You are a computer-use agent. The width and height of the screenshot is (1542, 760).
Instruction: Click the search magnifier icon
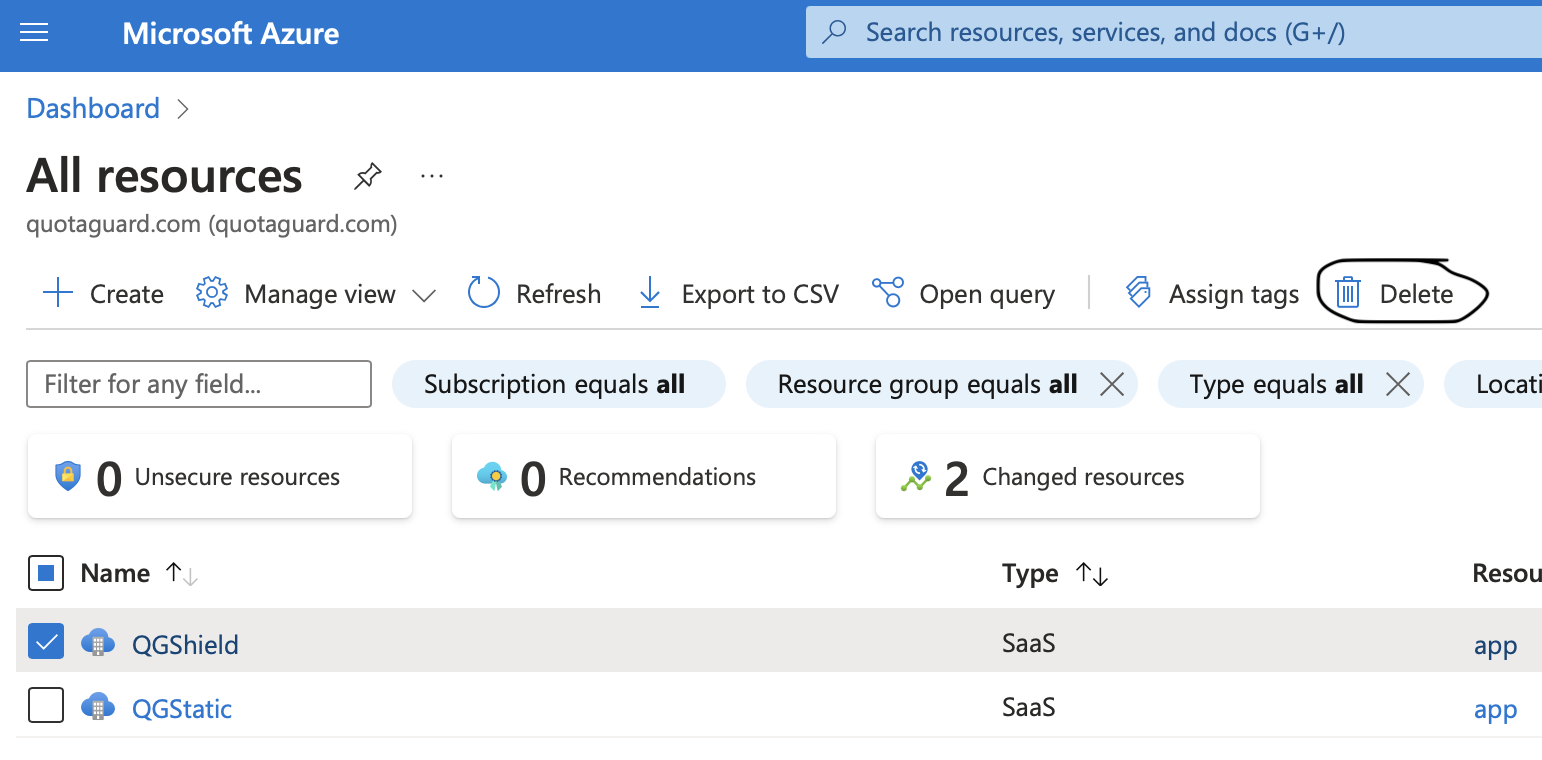(x=834, y=33)
